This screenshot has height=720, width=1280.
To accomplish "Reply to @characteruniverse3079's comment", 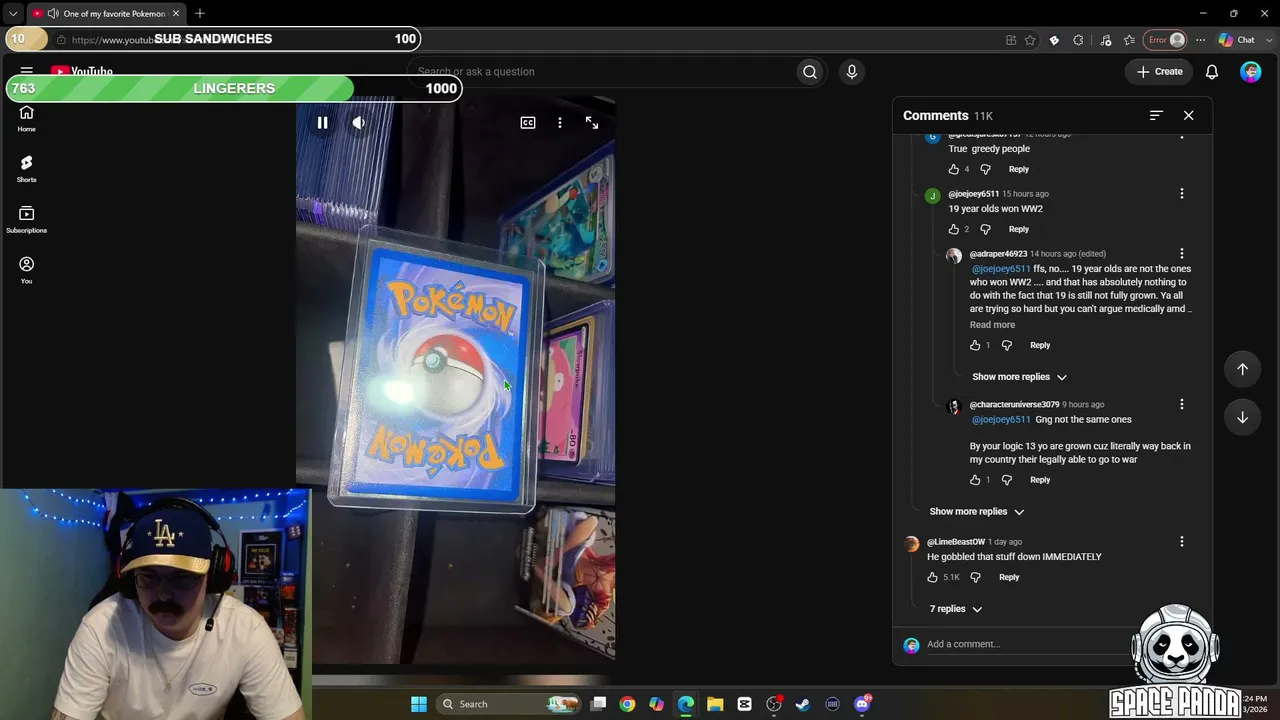I will point(1040,480).
